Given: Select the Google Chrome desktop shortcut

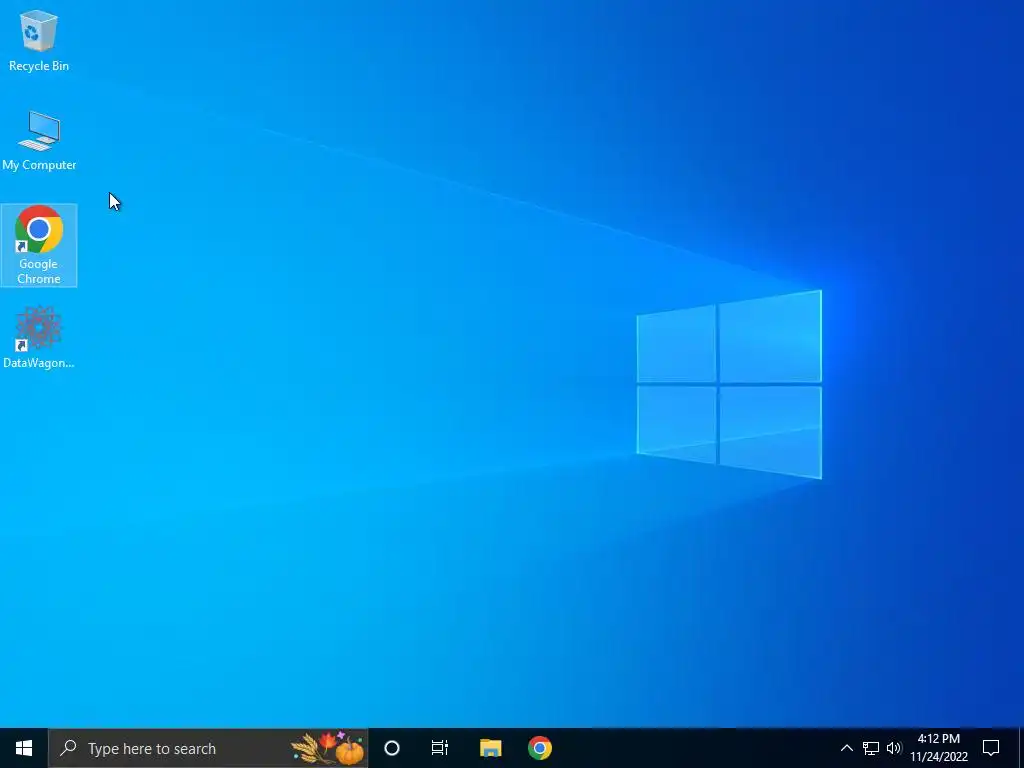Looking at the screenshot, I should tap(39, 245).
